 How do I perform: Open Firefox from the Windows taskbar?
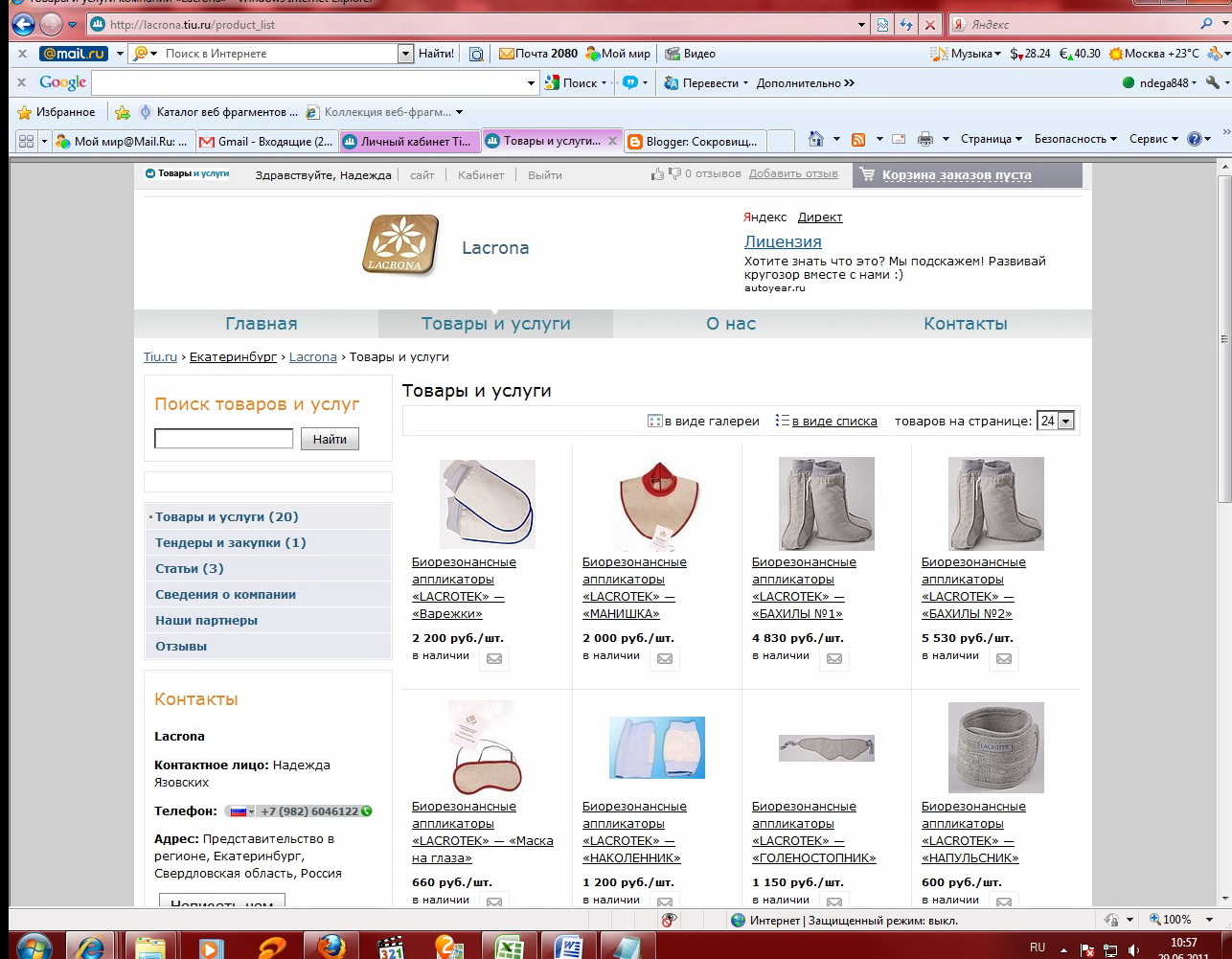tap(331, 947)
